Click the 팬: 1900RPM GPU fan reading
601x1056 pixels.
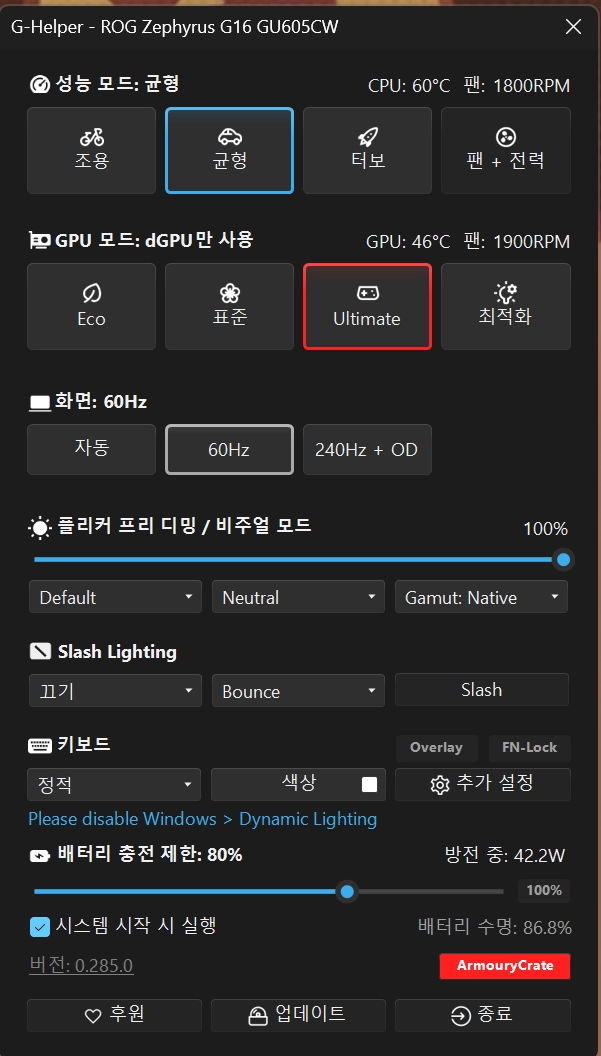pyautogui.click(x=517, y=241)
